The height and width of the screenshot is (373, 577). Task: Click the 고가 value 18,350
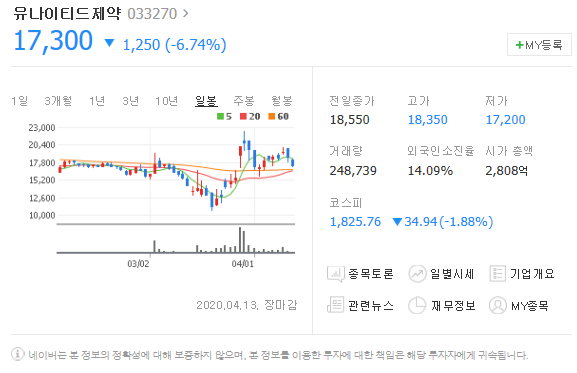[x=428, y=120]
